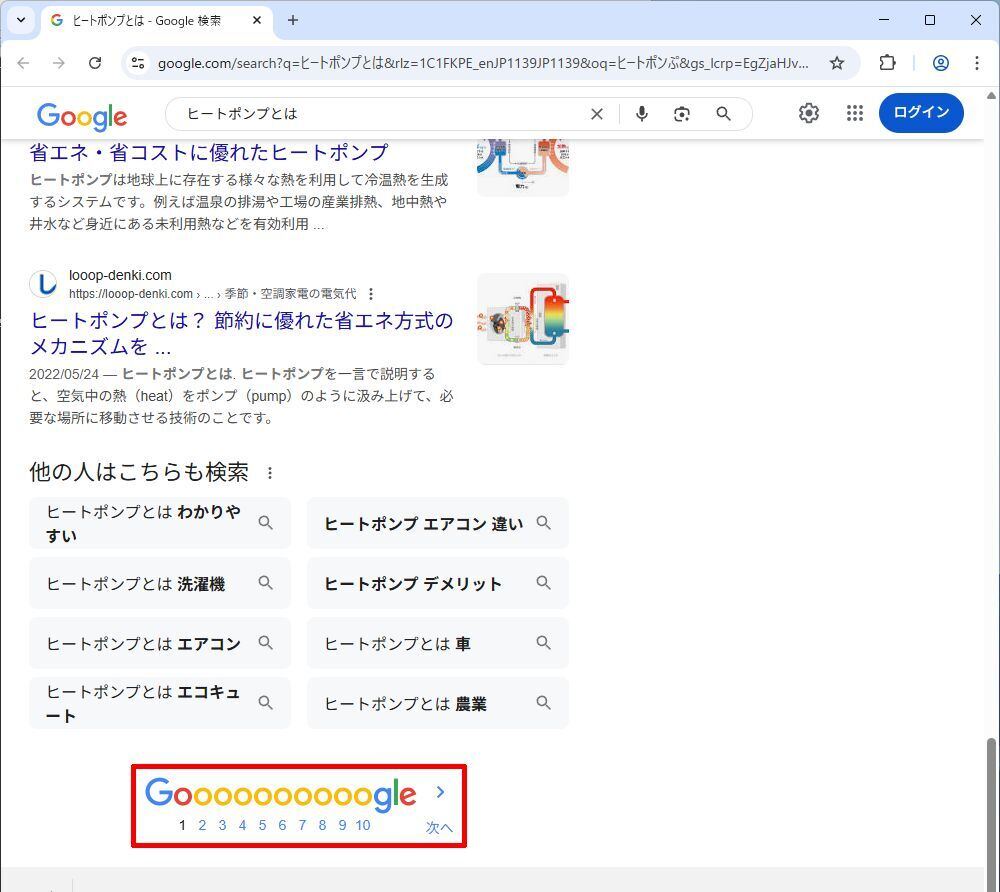This screenshot has height=892, width=1000.
Task: Click 次へ to see next results
Action: click(x=439, y=828)
